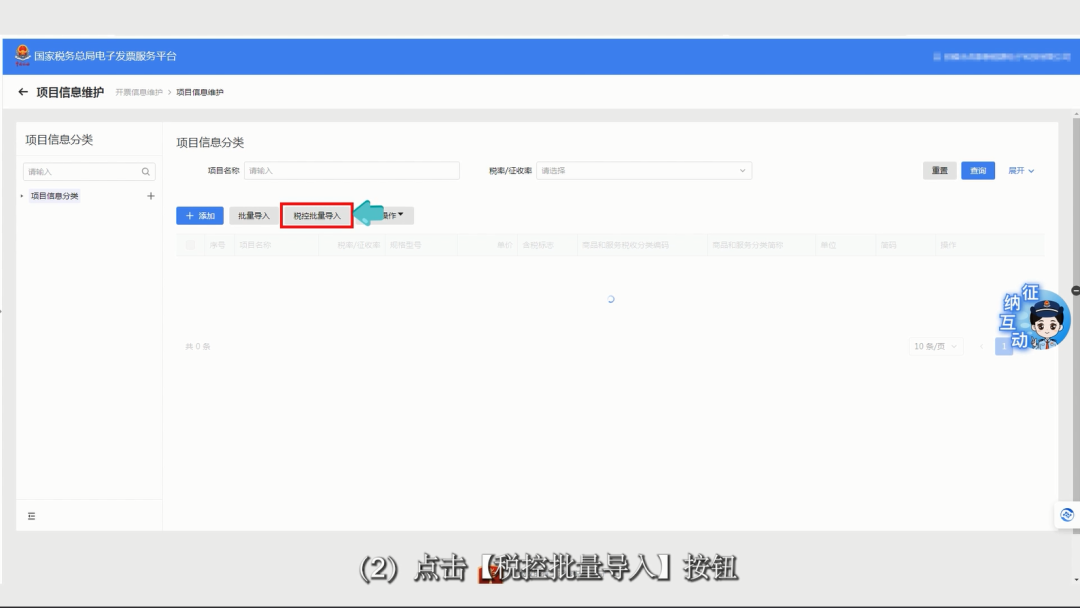Click the 重置 button
Image resolution: width=1080 pixels, height=608 pixels.
(x=939, y=171)
